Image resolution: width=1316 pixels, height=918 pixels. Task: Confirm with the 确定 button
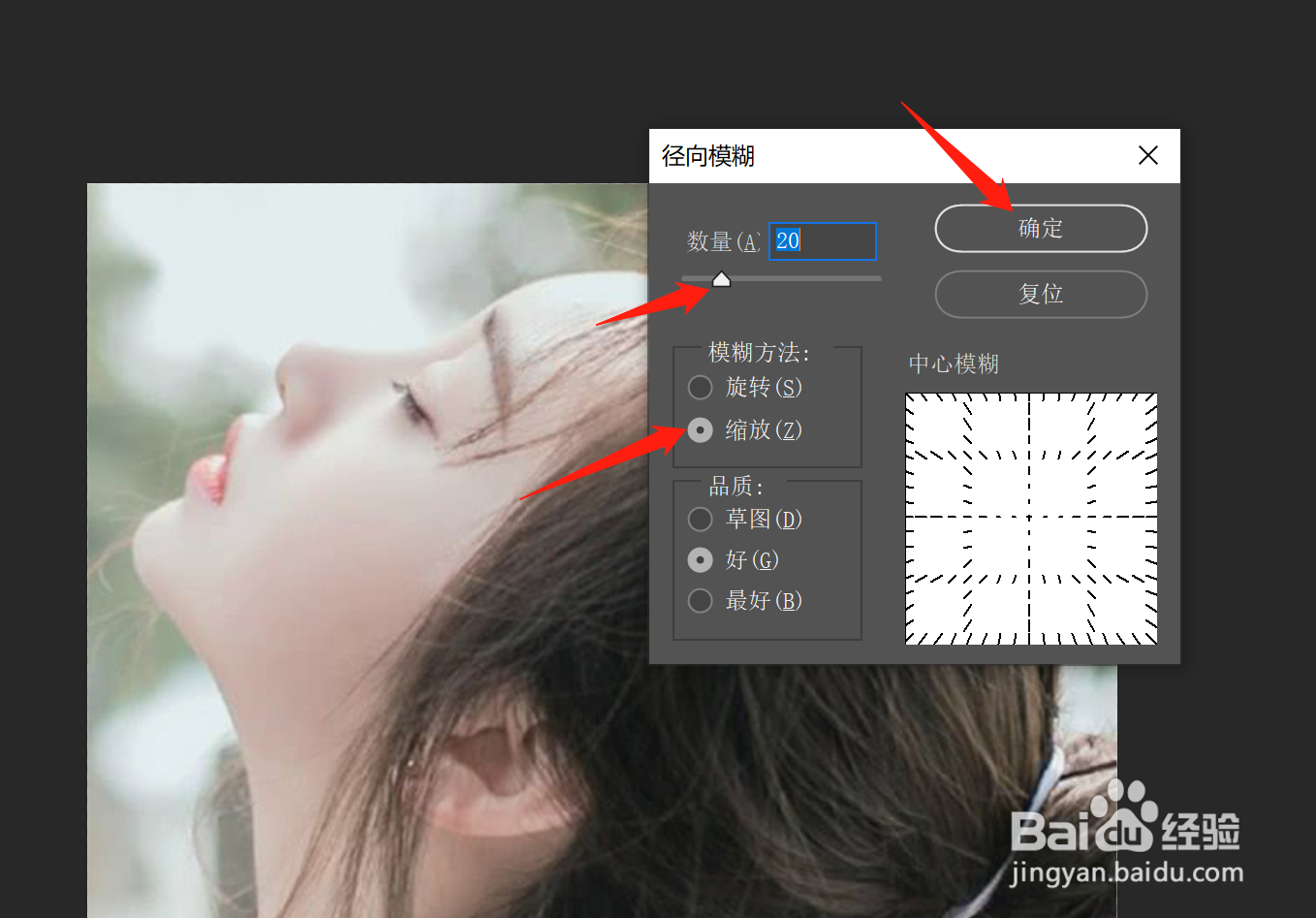(x=1041, y=229)
